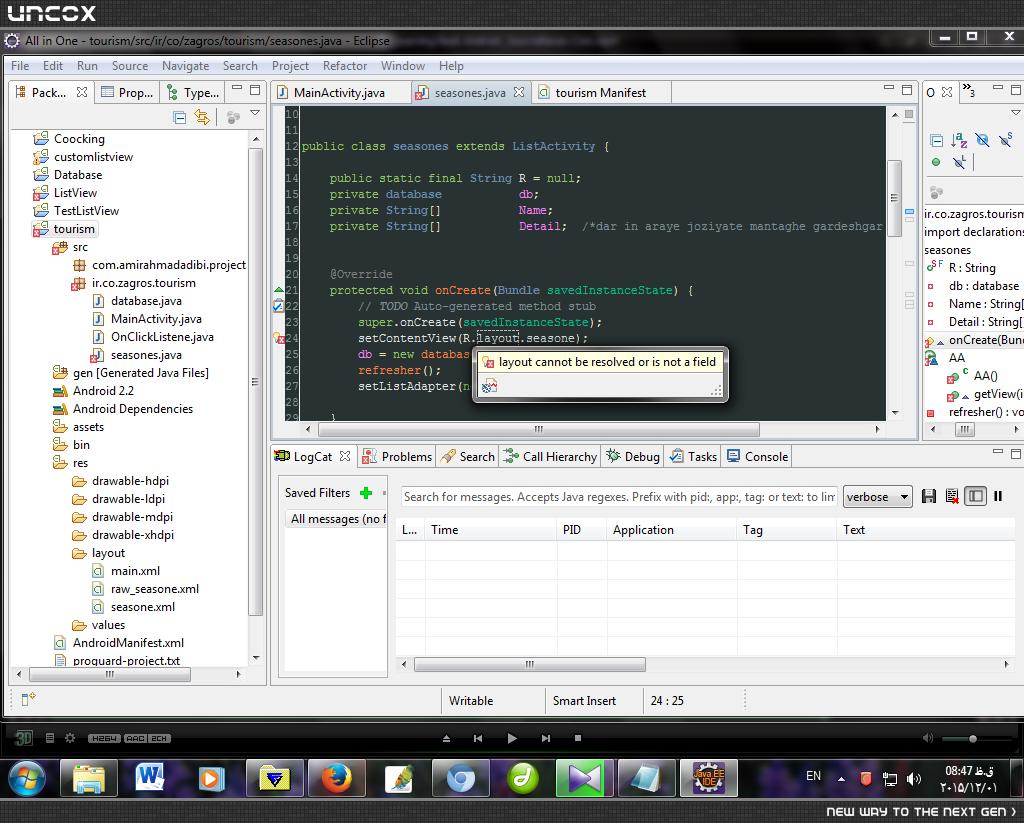Toggle hide static members in Outline
1024x823 pixels.
coord(1006,140)
